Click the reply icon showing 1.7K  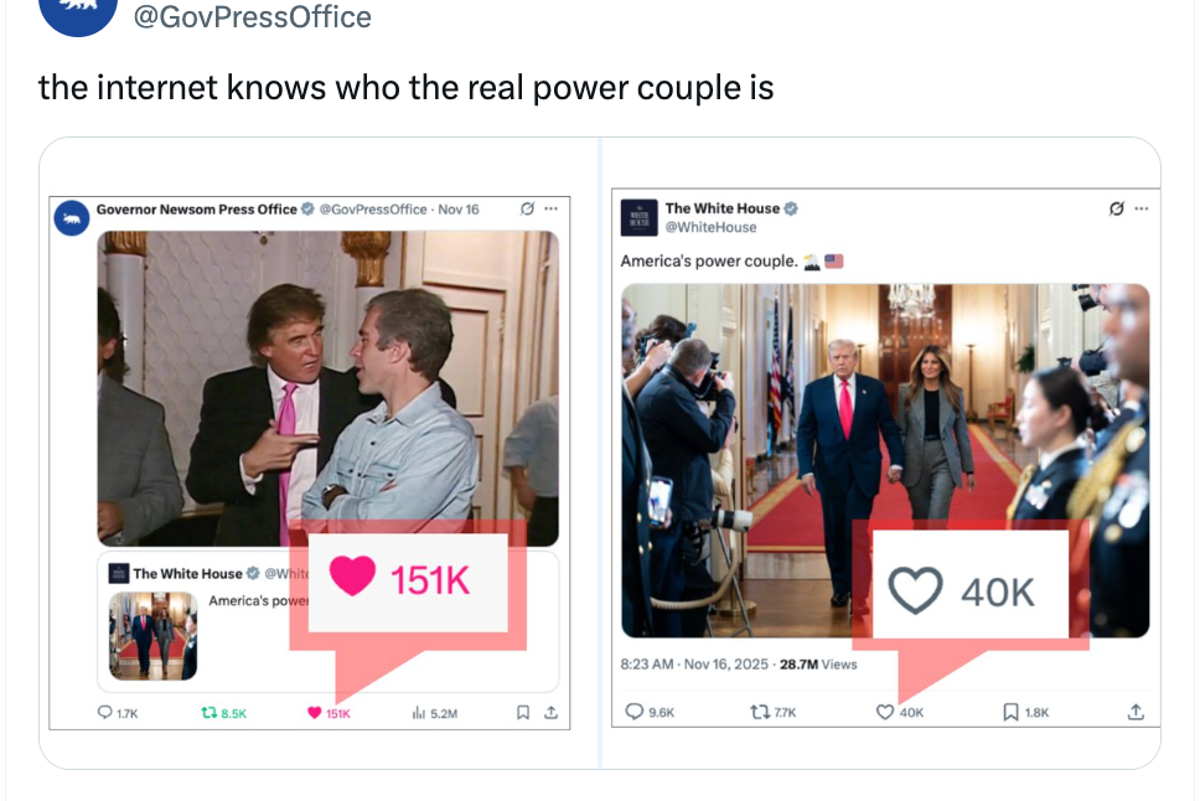click(x=104, y=713)
